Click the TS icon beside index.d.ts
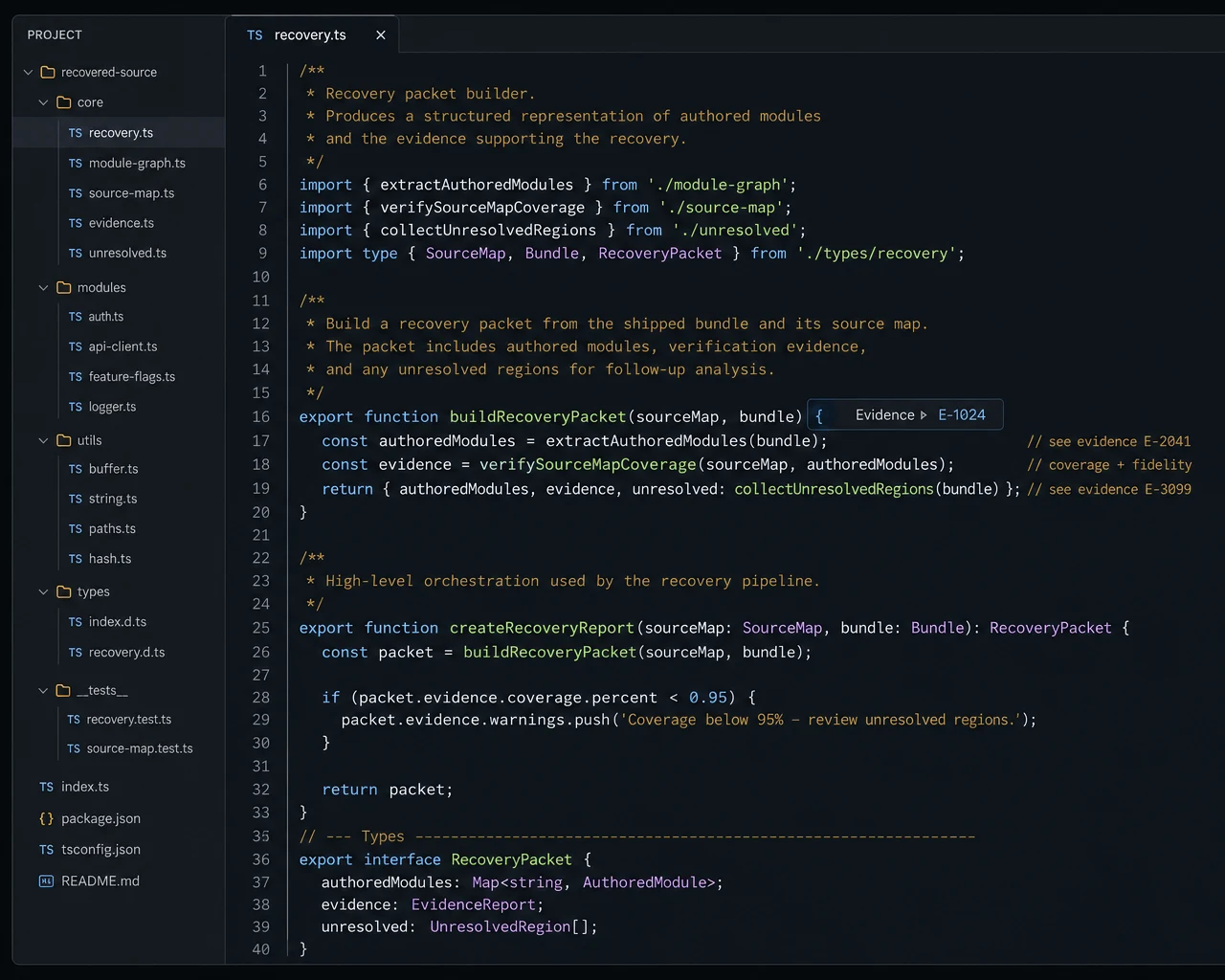1225x980 pixels. 76,622
